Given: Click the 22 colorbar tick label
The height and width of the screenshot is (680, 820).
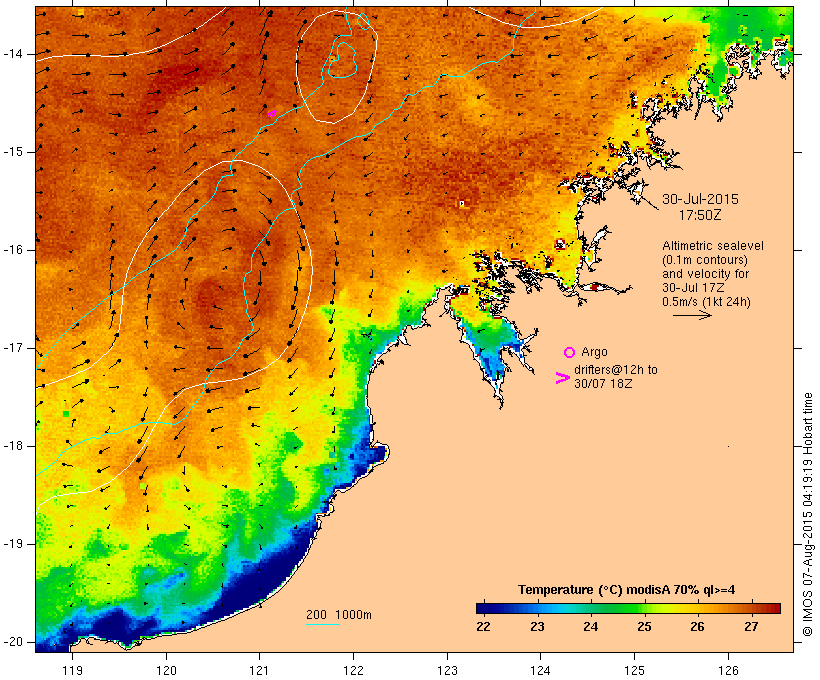Looking at the screenshot, I should (483, 627).
